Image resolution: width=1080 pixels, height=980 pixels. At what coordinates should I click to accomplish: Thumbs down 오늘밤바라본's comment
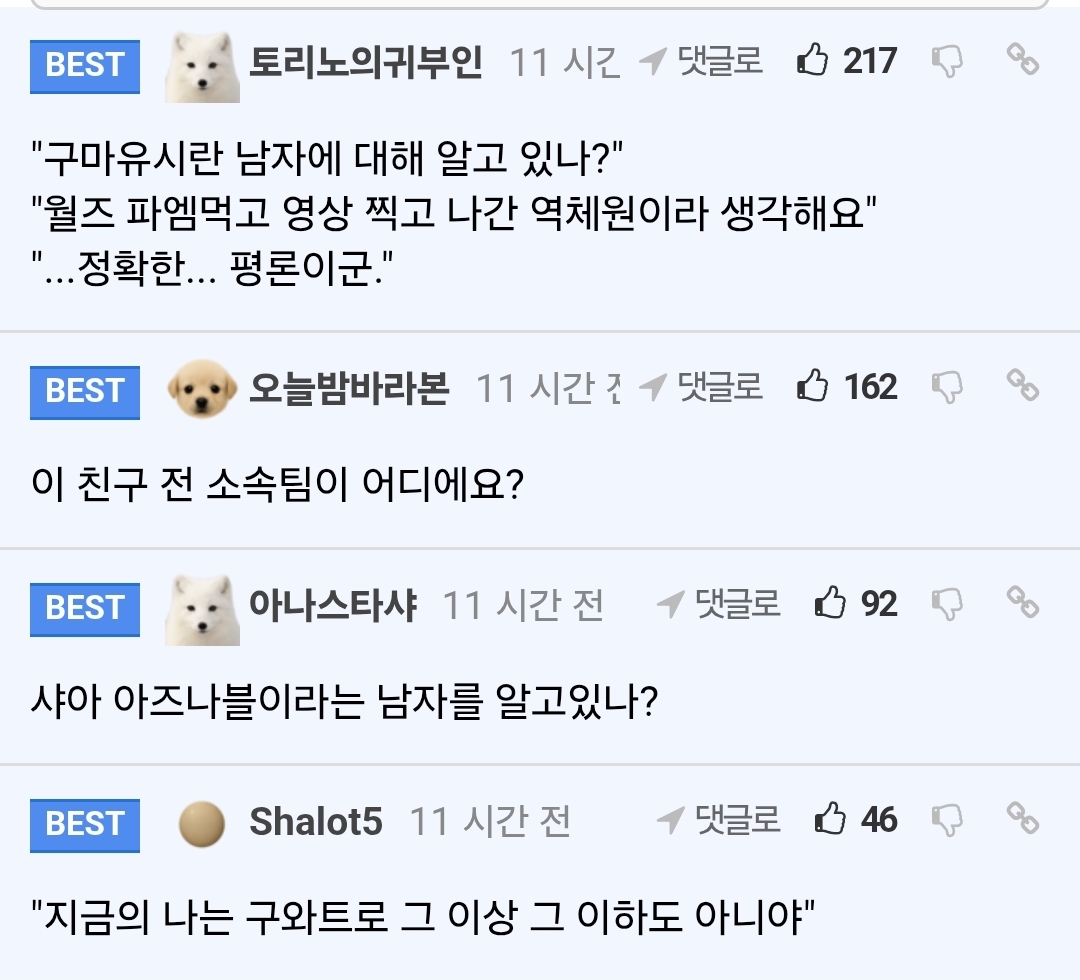pos(946,388)
